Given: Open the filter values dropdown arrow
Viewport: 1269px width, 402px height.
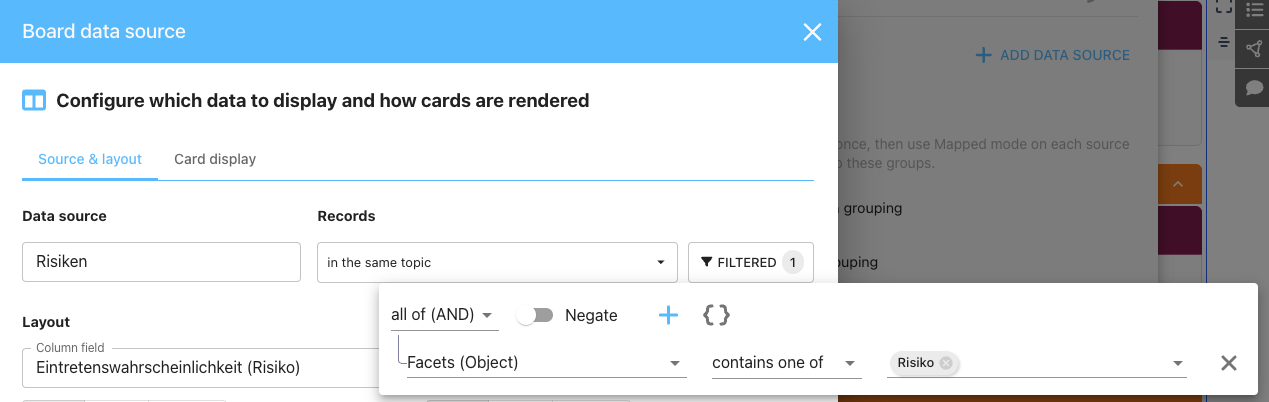Looking at the screenshot, I should point(1178,363).
